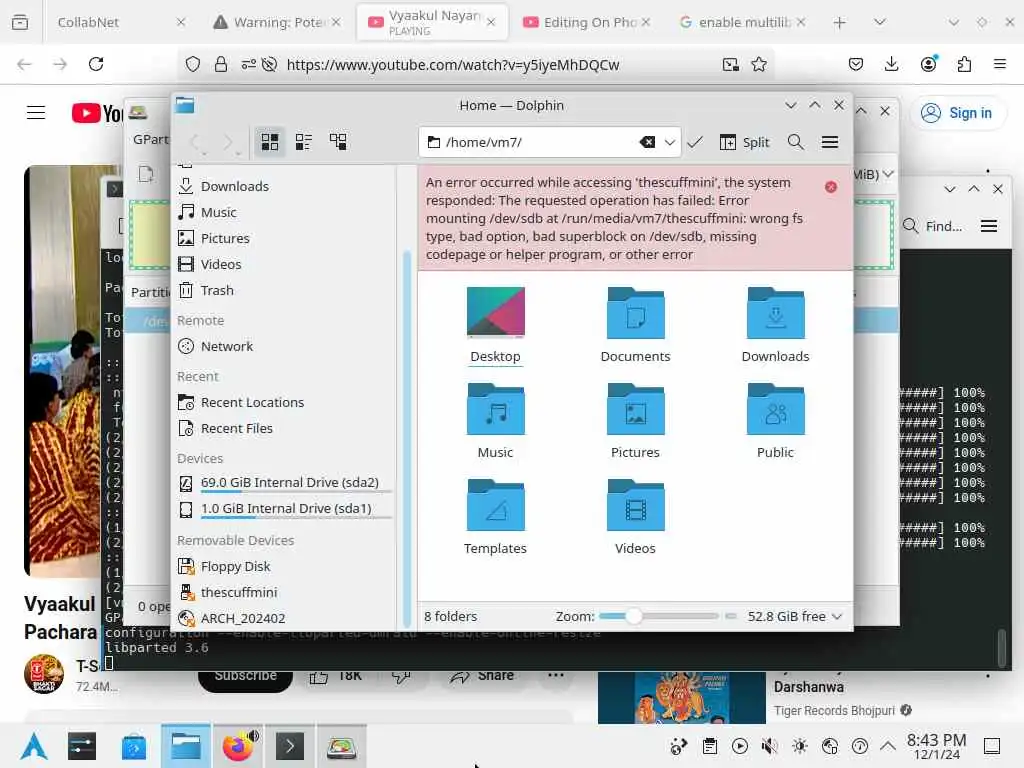Switch to the CollabNet browser tab
This screenshot has width=1024, height=768.
(121, 22)
